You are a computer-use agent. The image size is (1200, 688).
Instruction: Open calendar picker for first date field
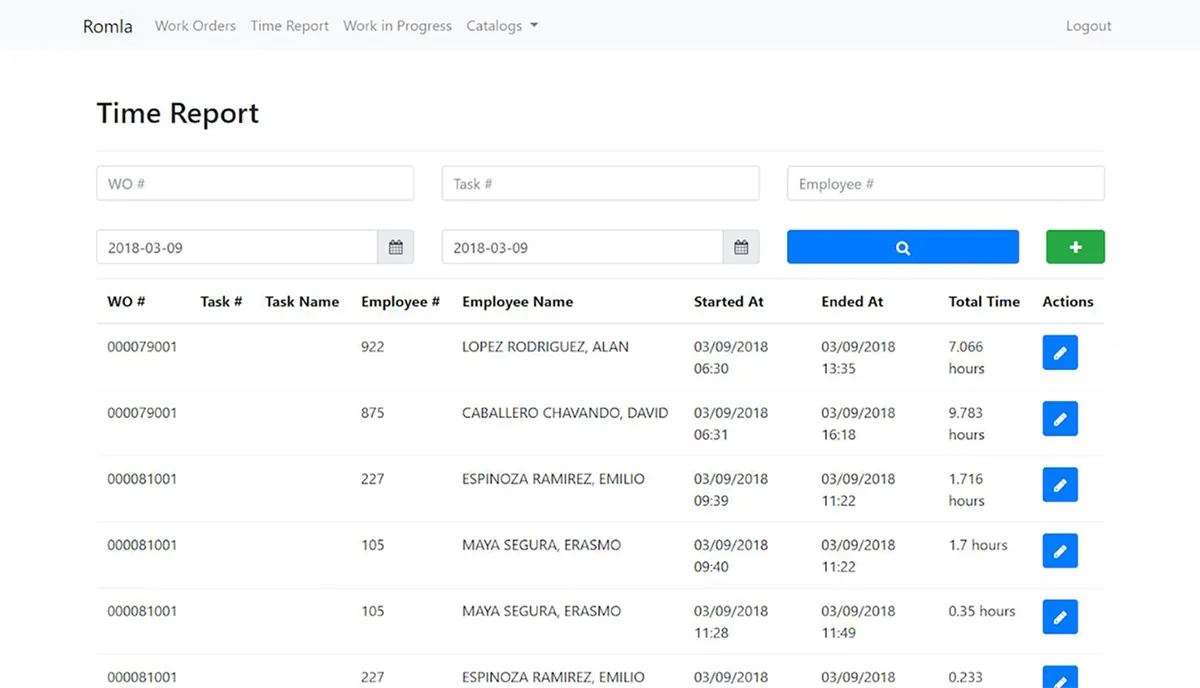tap(395, 247)
